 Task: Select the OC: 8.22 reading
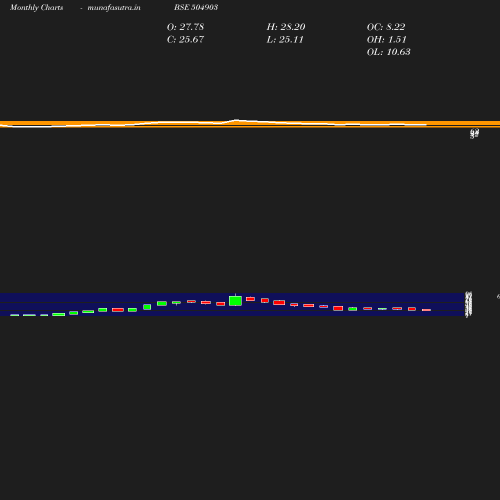[x=386, y=27]
